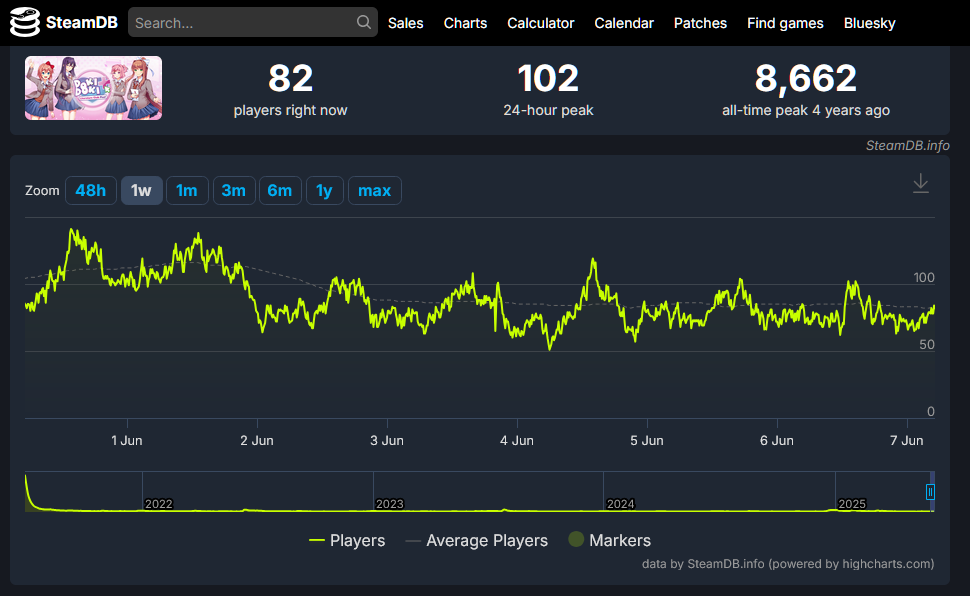970x596 pixels.
Task: Set chart zoom to 3m
Action: coord(234,191)
